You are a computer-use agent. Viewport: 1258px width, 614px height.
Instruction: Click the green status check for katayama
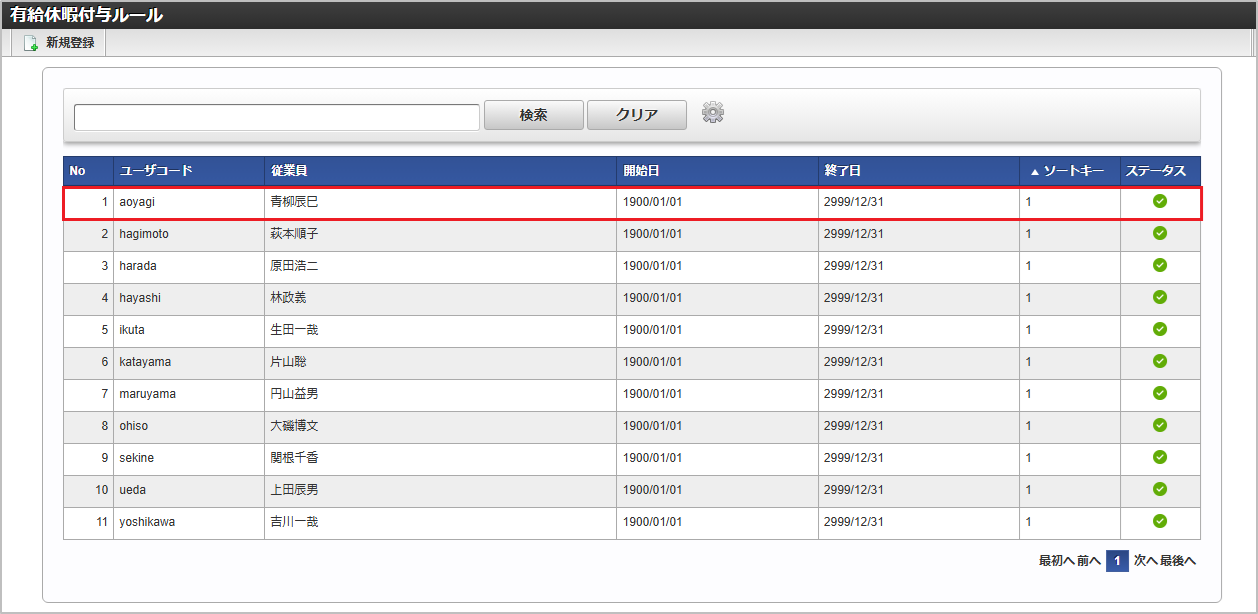coord(1160,361)
